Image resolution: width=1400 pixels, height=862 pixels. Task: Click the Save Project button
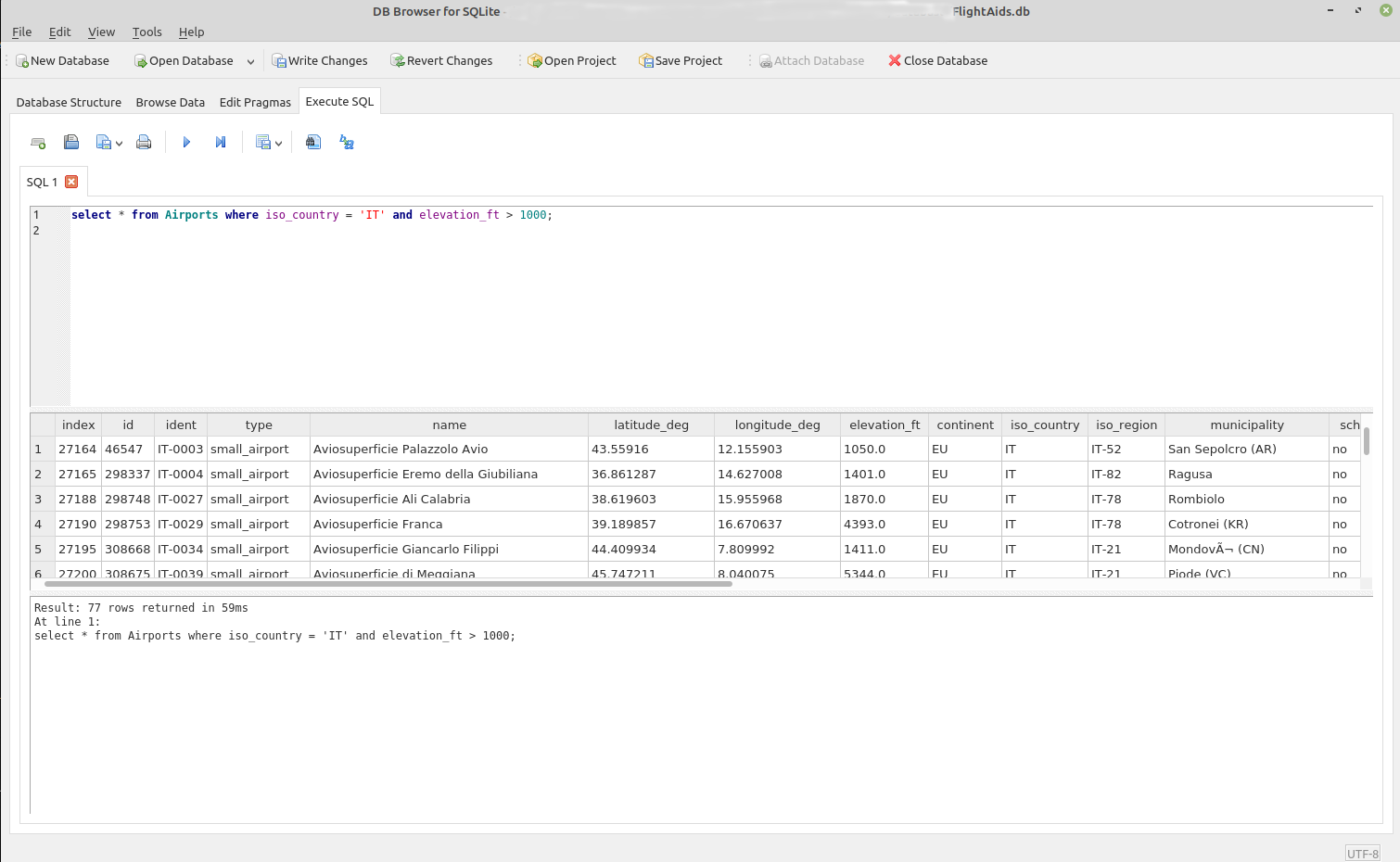pos(681,61)
